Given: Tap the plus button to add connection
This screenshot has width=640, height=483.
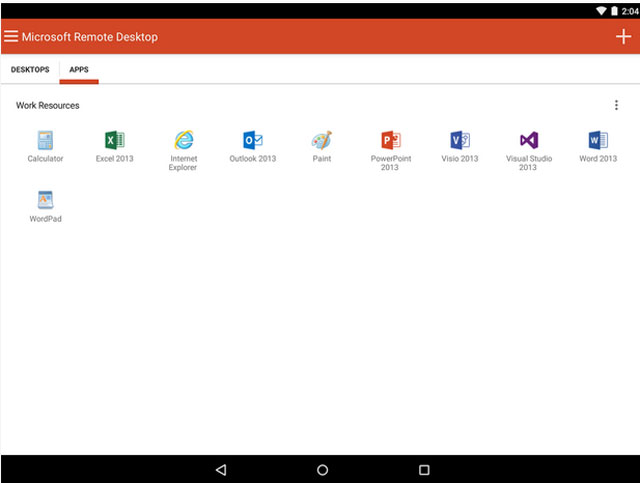Looking at the screenshot, I should click(x=623, y=37).
